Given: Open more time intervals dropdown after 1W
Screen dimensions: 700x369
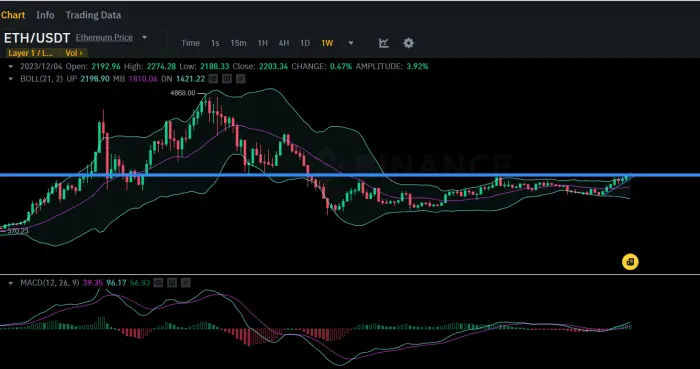Looking at the screenshot, I should (x=351, y=43).
